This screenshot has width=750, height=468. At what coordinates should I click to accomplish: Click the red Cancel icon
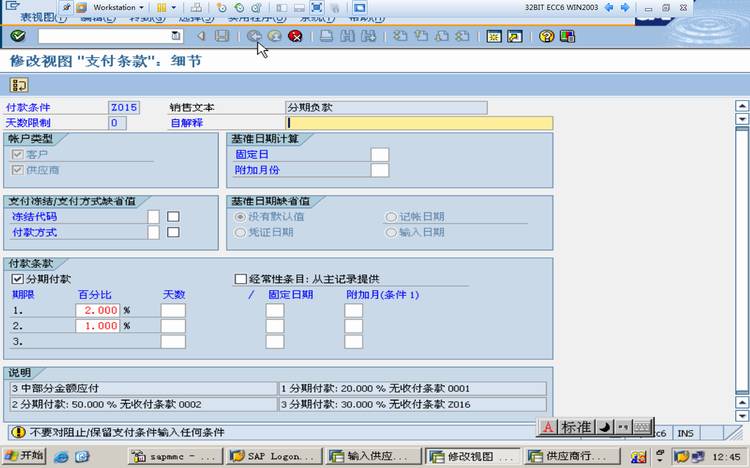coord(296,36)
